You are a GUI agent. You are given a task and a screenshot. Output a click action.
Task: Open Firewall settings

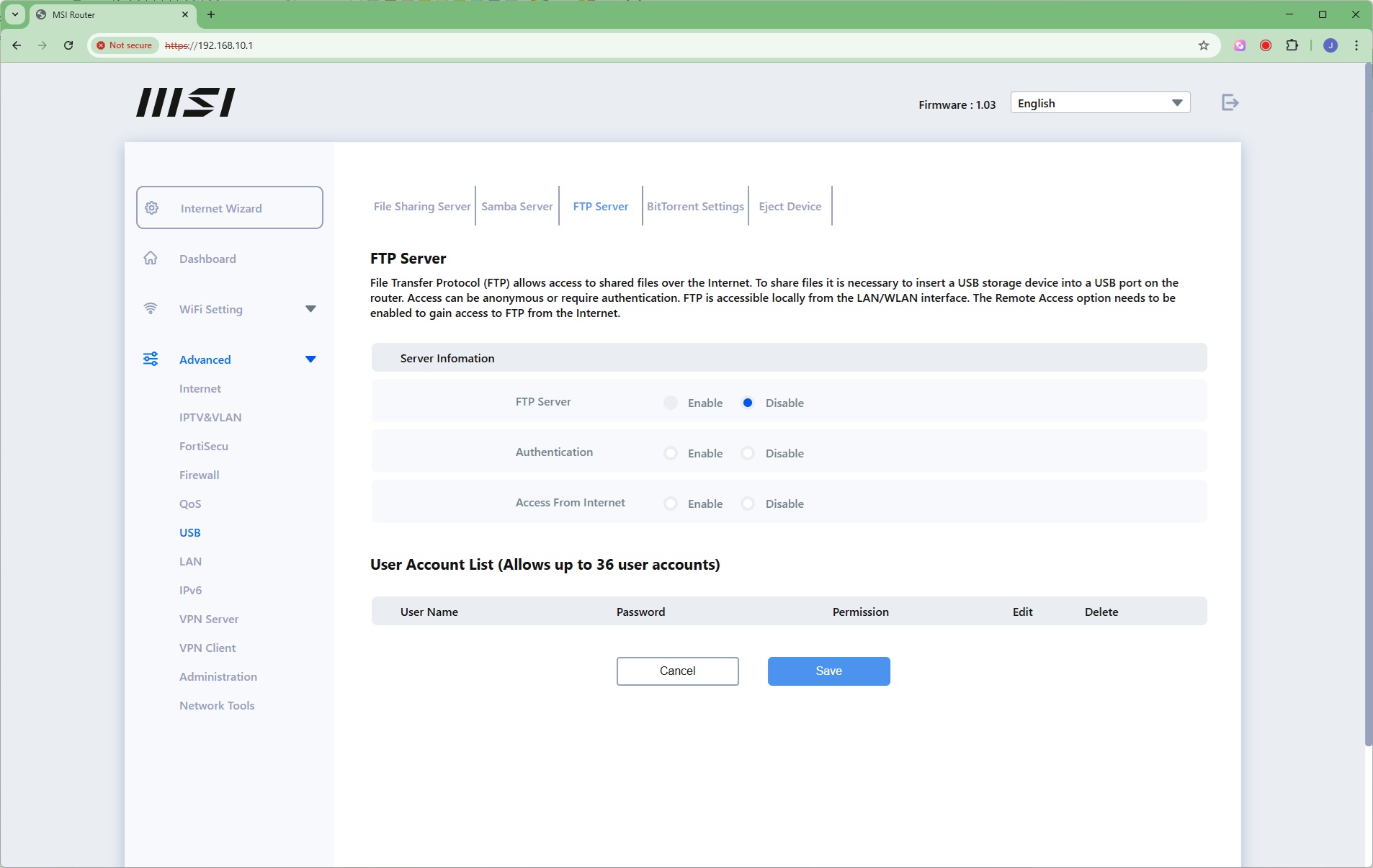coord(200,475)
